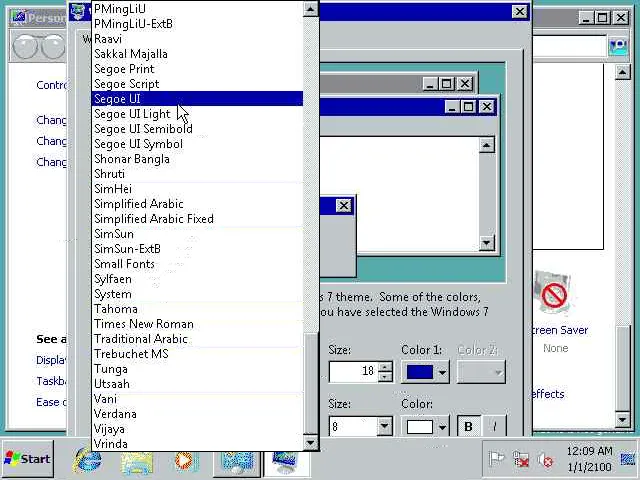This screenshot has width=640, height=480.
Task: Open font Color white swatch dropdown
Action: click(425, 427)
